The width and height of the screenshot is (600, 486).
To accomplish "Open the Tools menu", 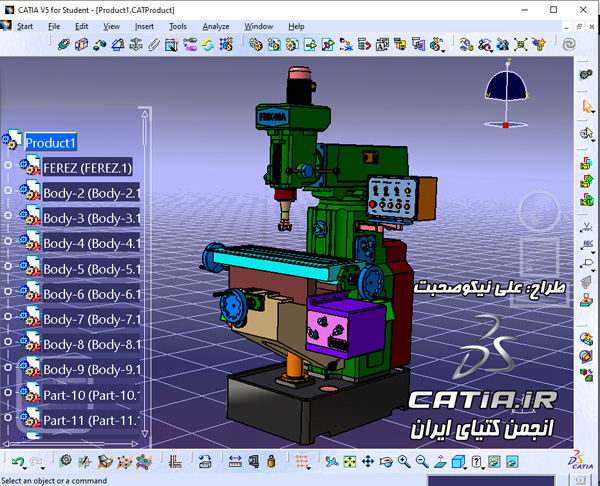I will coord(178,26).
